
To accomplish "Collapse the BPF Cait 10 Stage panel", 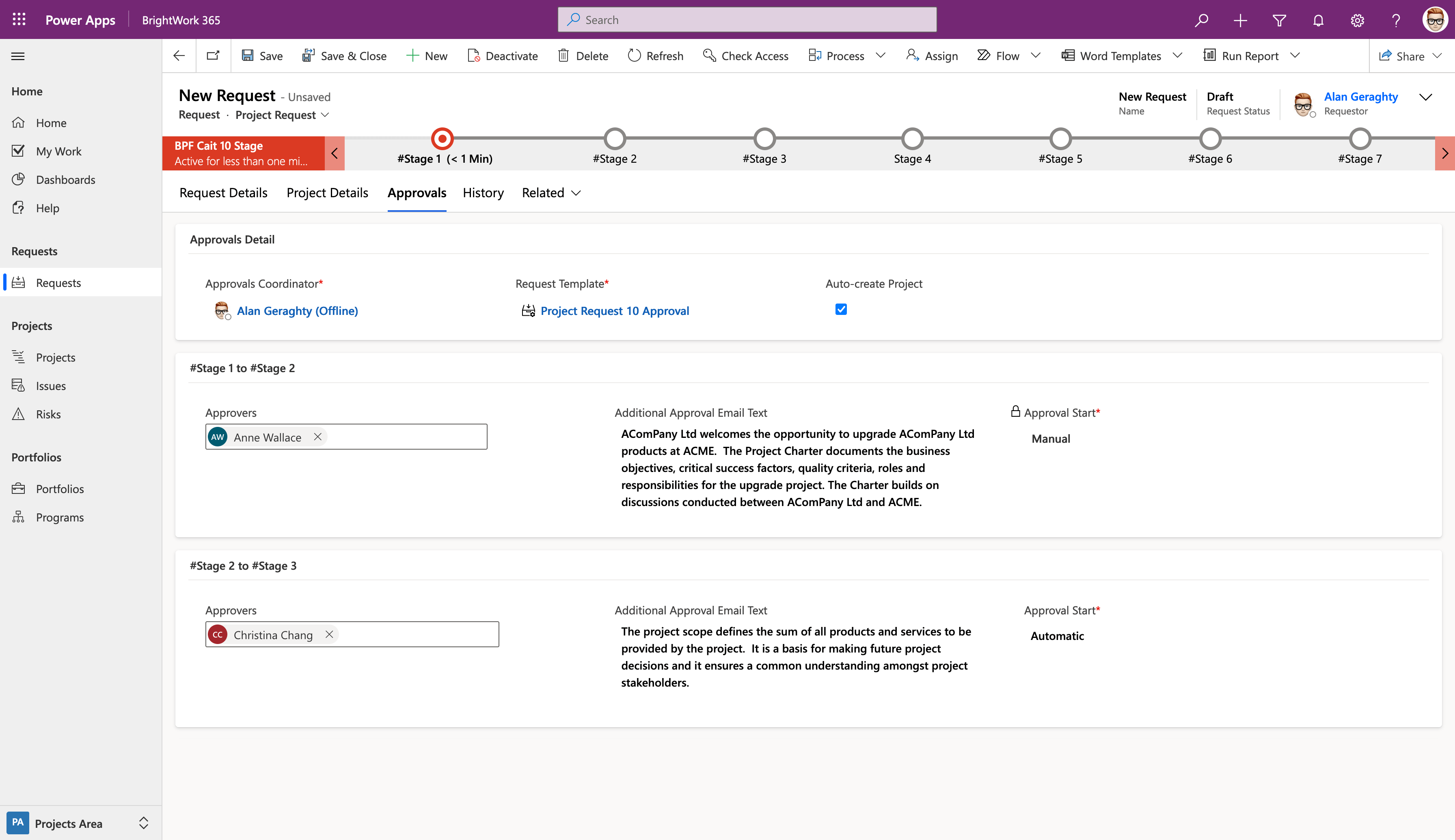I will tap(335, 153).
